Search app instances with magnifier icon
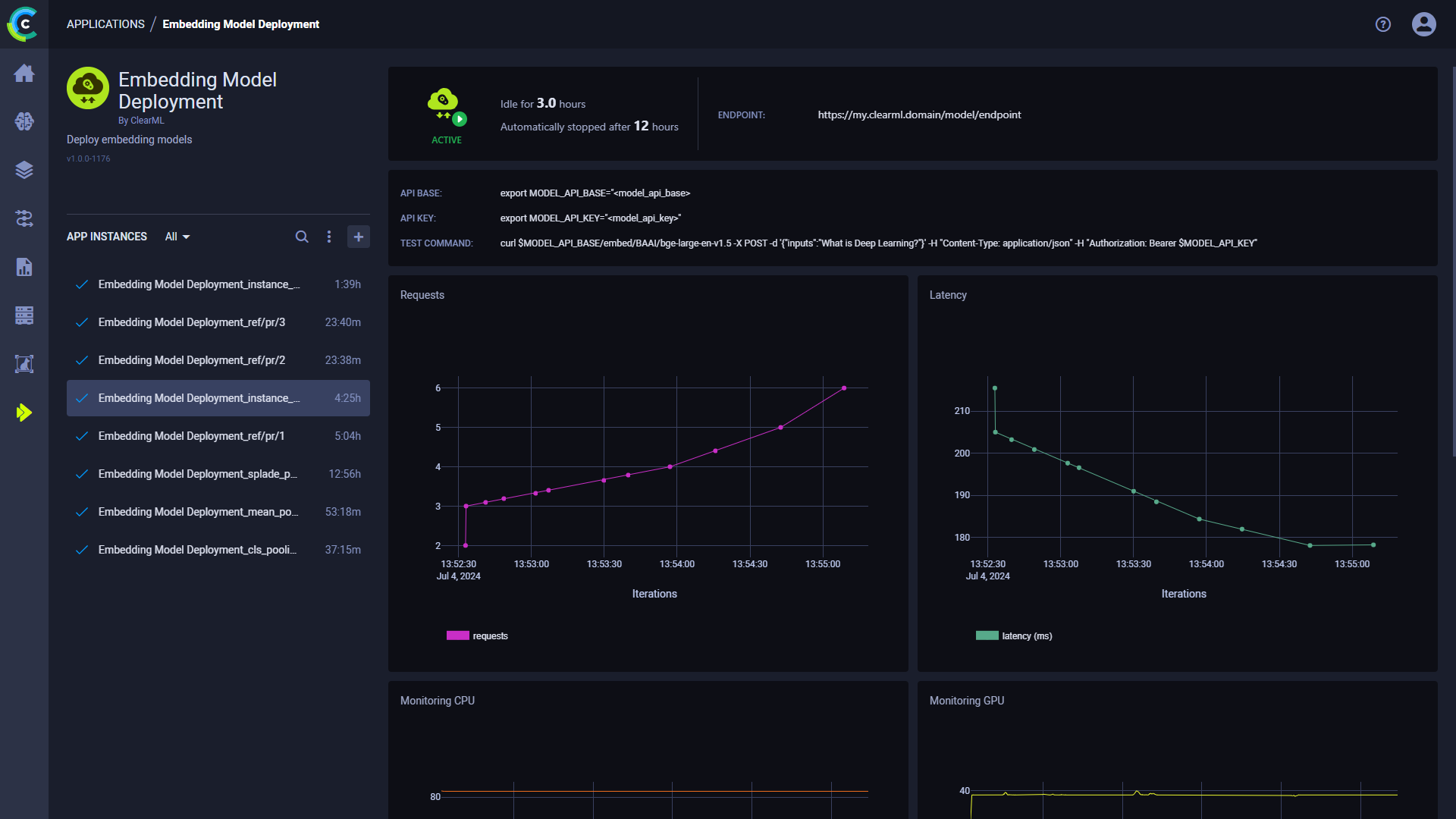 [x=302, y=237]
